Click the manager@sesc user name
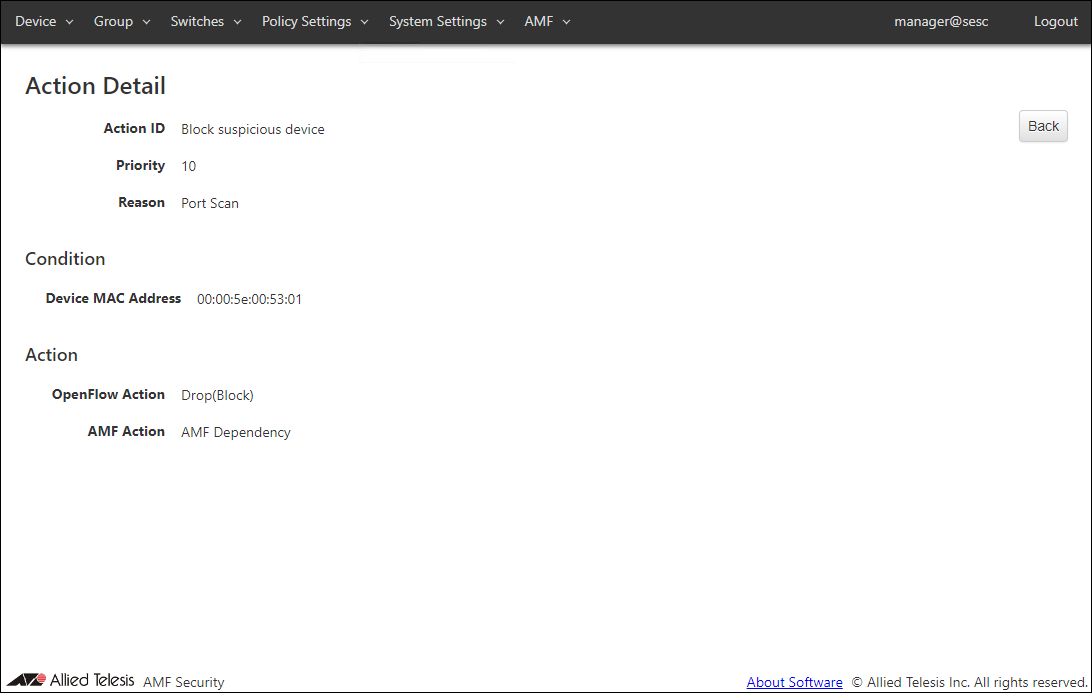Viewport: 1092px width, 693px height. click(941, 22)
